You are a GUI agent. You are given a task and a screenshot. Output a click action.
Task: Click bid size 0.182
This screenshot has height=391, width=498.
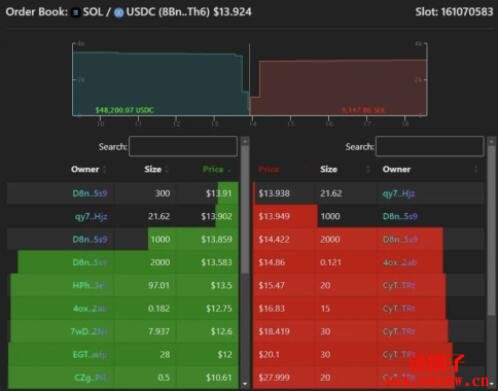(159, 308)
